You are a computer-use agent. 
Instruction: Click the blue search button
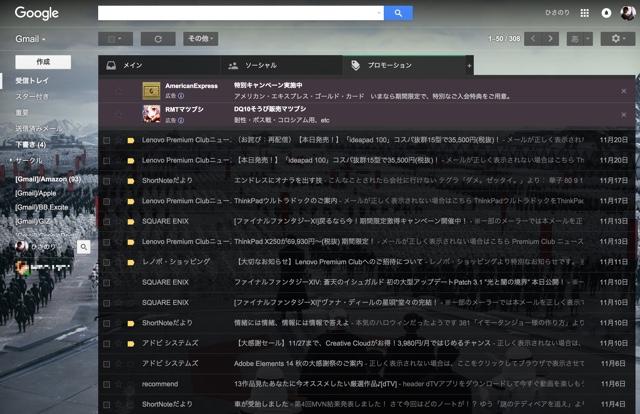(398, 13)
